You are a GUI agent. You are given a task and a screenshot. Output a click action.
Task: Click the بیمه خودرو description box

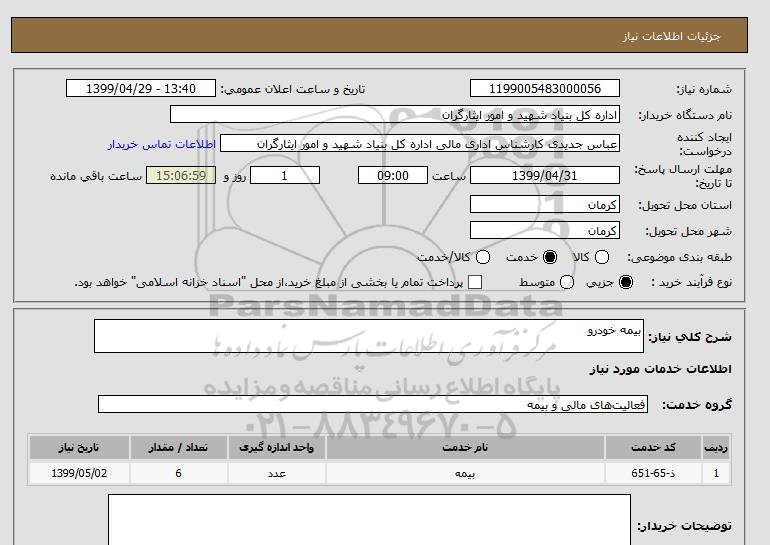[x=369, y=336]
